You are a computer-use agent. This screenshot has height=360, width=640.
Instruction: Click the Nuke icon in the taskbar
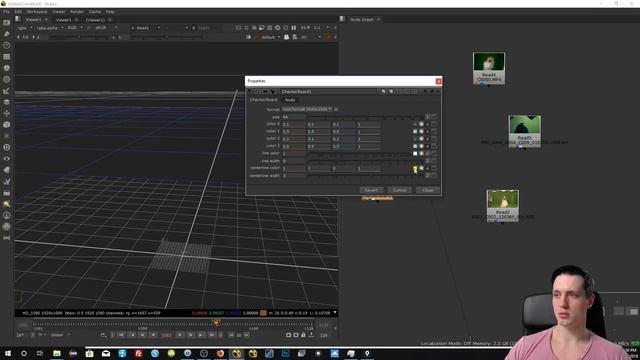[236, 353]
